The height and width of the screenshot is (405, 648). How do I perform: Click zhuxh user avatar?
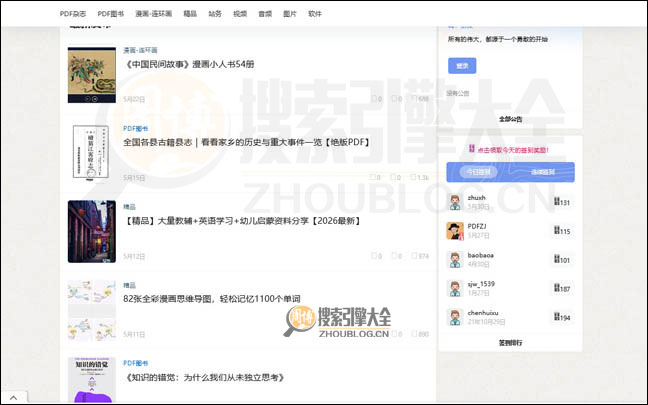pyautogui.click(x=455, y=202)
